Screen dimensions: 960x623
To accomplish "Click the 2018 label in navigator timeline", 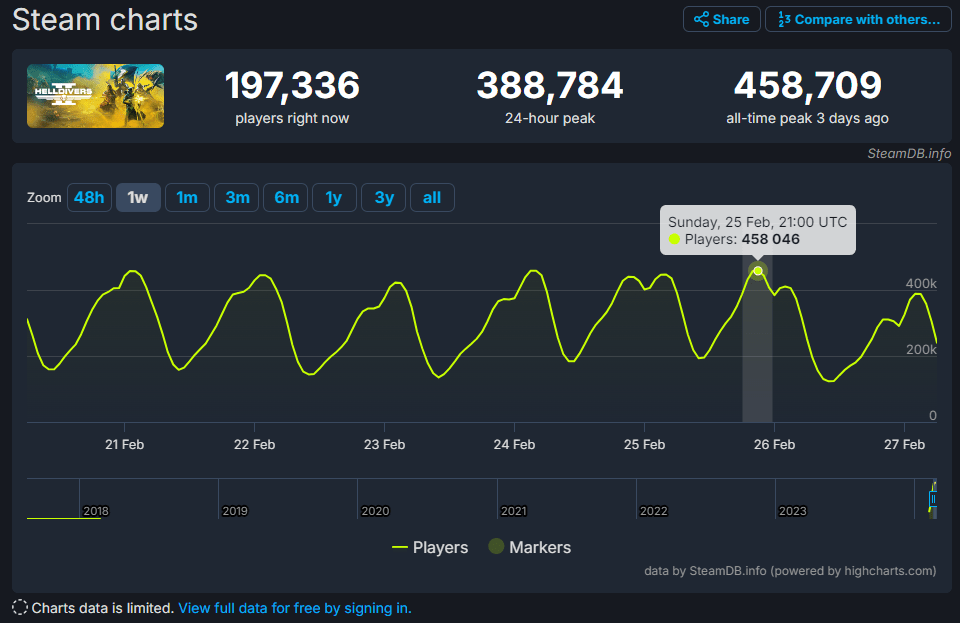I will tap(96, 511).
